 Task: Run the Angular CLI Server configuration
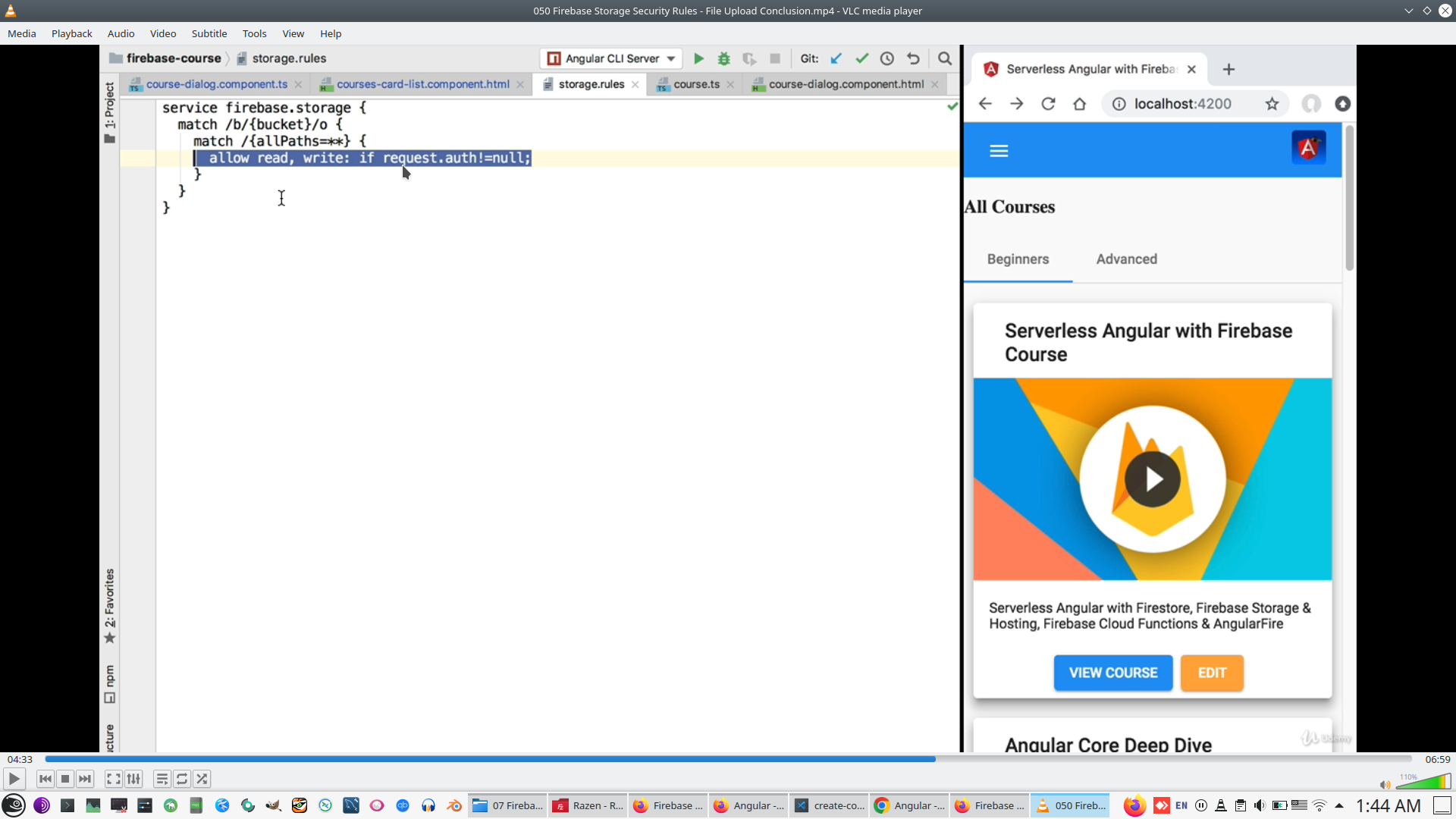point(698,58)
